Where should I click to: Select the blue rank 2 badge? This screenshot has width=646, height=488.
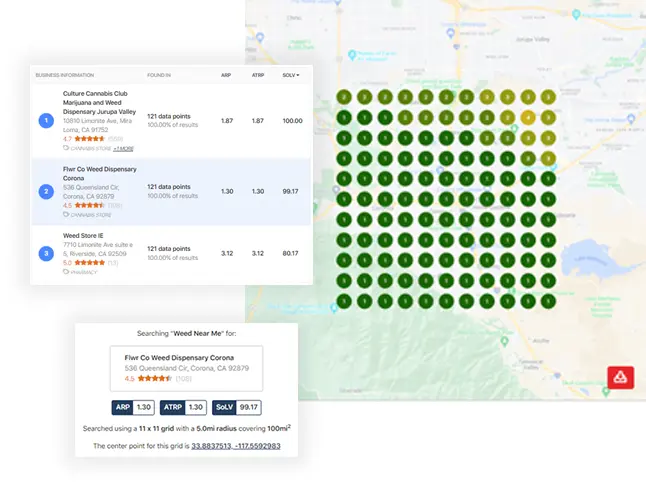pyautogui.click(x=46, y=192)
